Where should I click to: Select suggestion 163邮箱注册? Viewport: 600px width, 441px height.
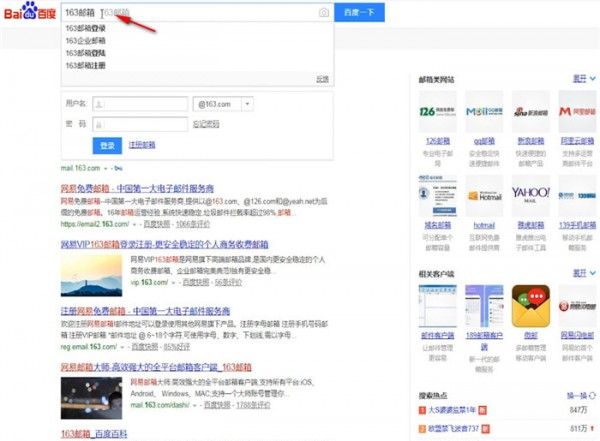[86, 65]
